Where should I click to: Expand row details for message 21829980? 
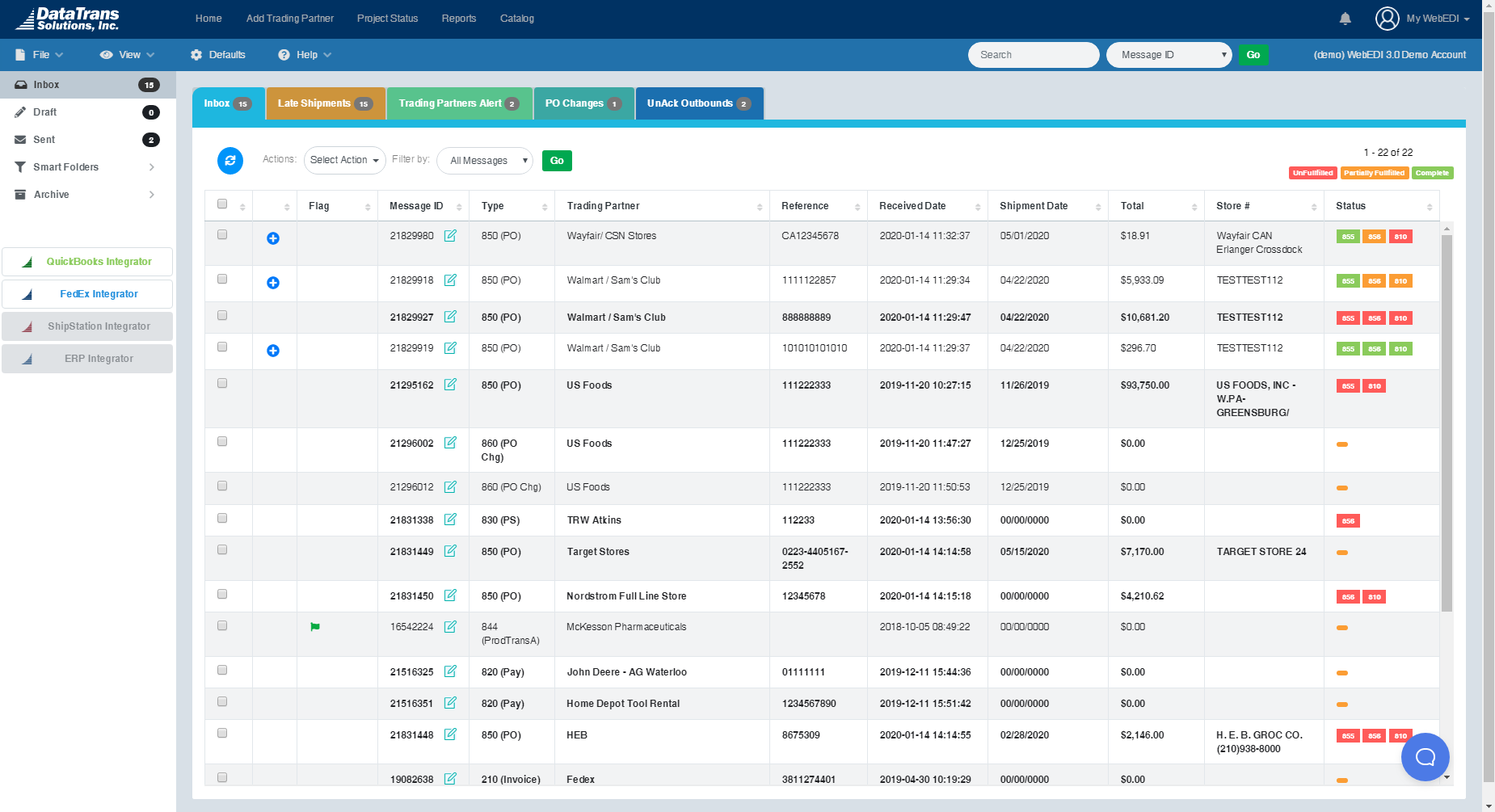pos(273,238)
